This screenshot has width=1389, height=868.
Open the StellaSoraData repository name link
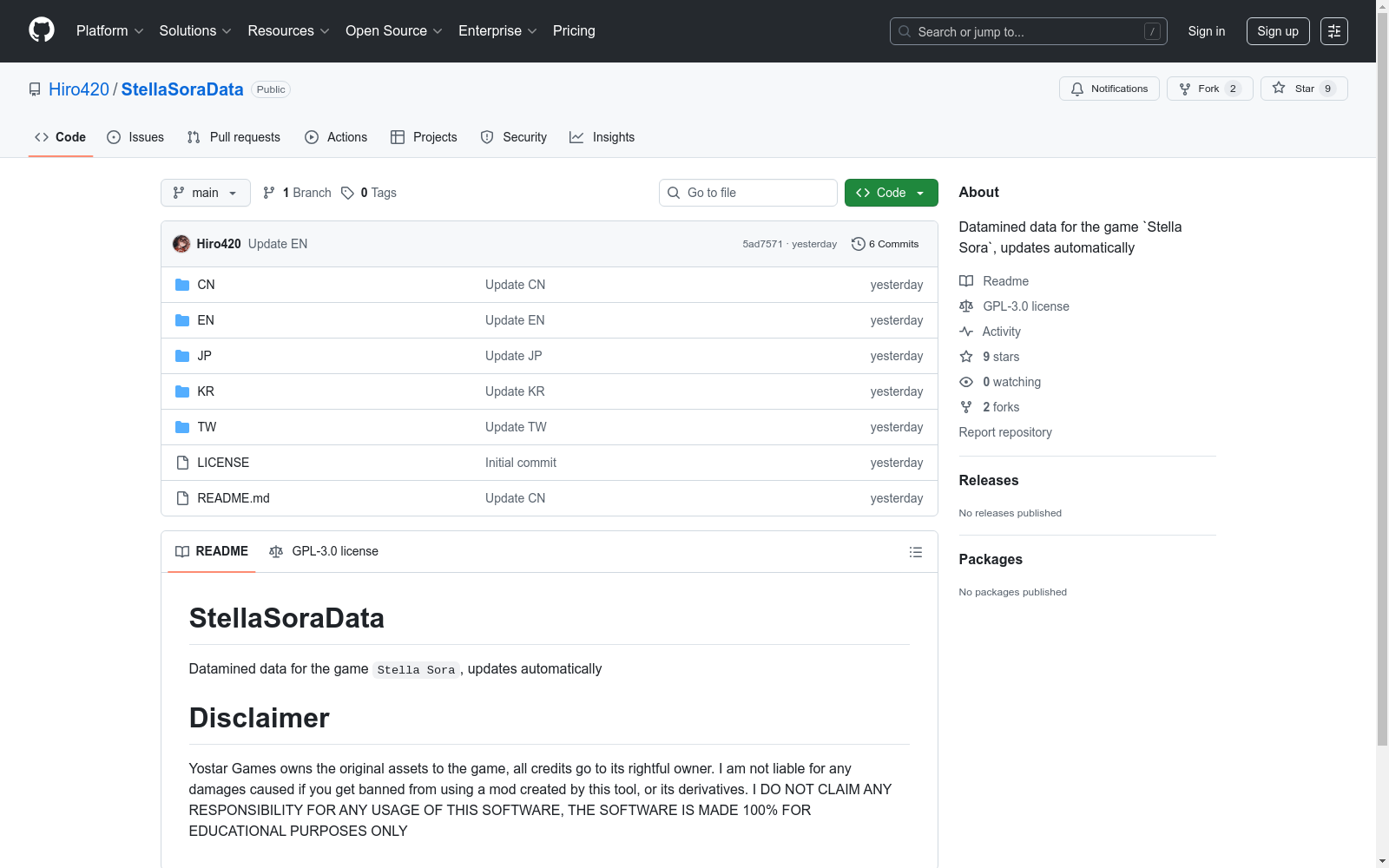click(182, 89)
